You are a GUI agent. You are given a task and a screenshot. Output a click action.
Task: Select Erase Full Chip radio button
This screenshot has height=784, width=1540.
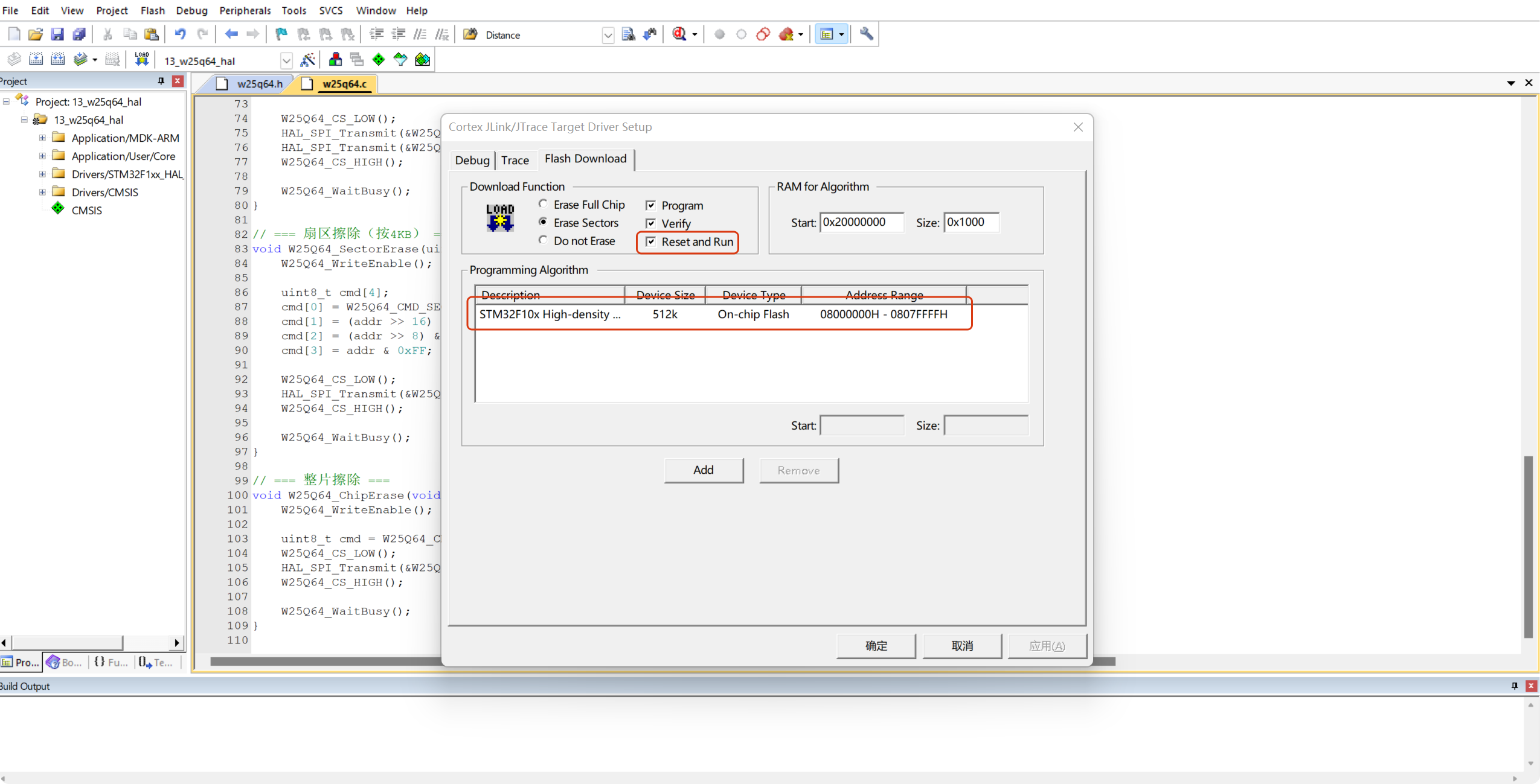[543, 204]
